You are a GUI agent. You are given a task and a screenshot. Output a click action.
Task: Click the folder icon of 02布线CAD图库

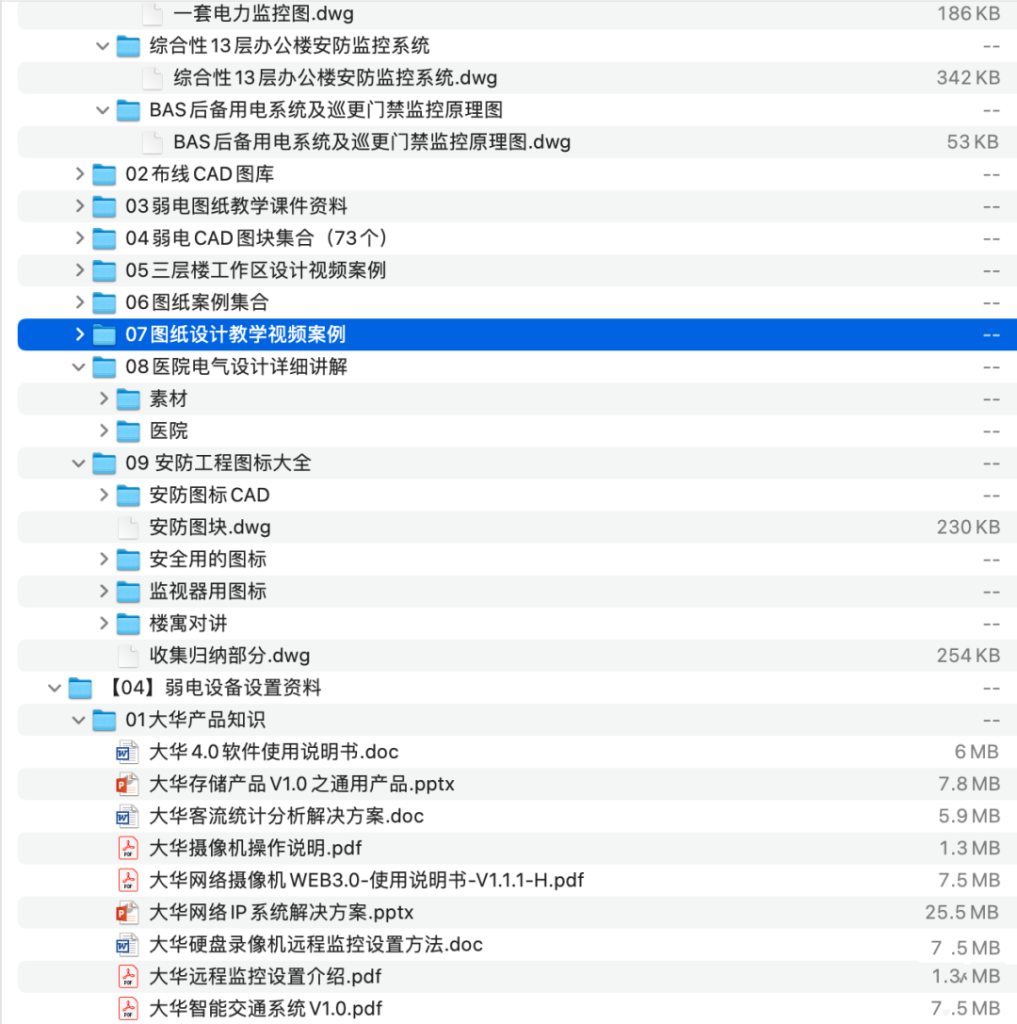[104, 174]
